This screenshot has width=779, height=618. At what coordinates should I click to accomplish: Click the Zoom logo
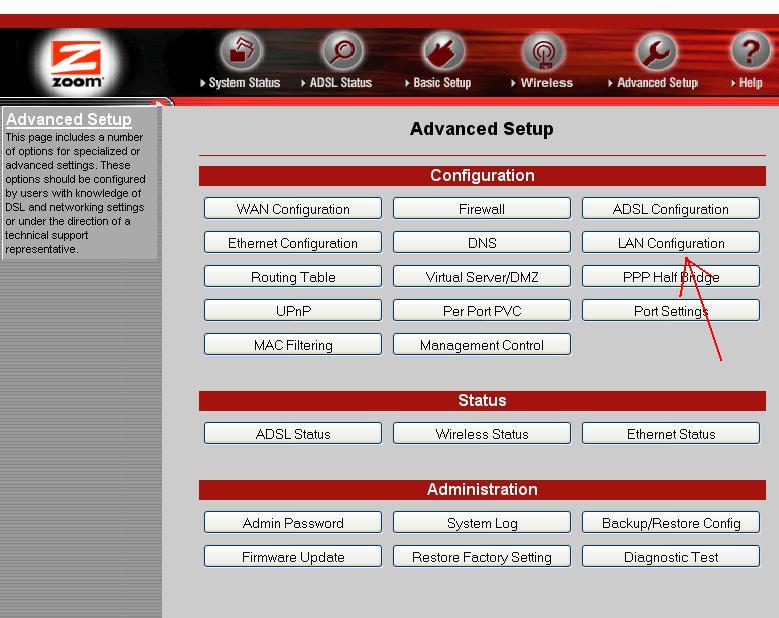[77, 64]
